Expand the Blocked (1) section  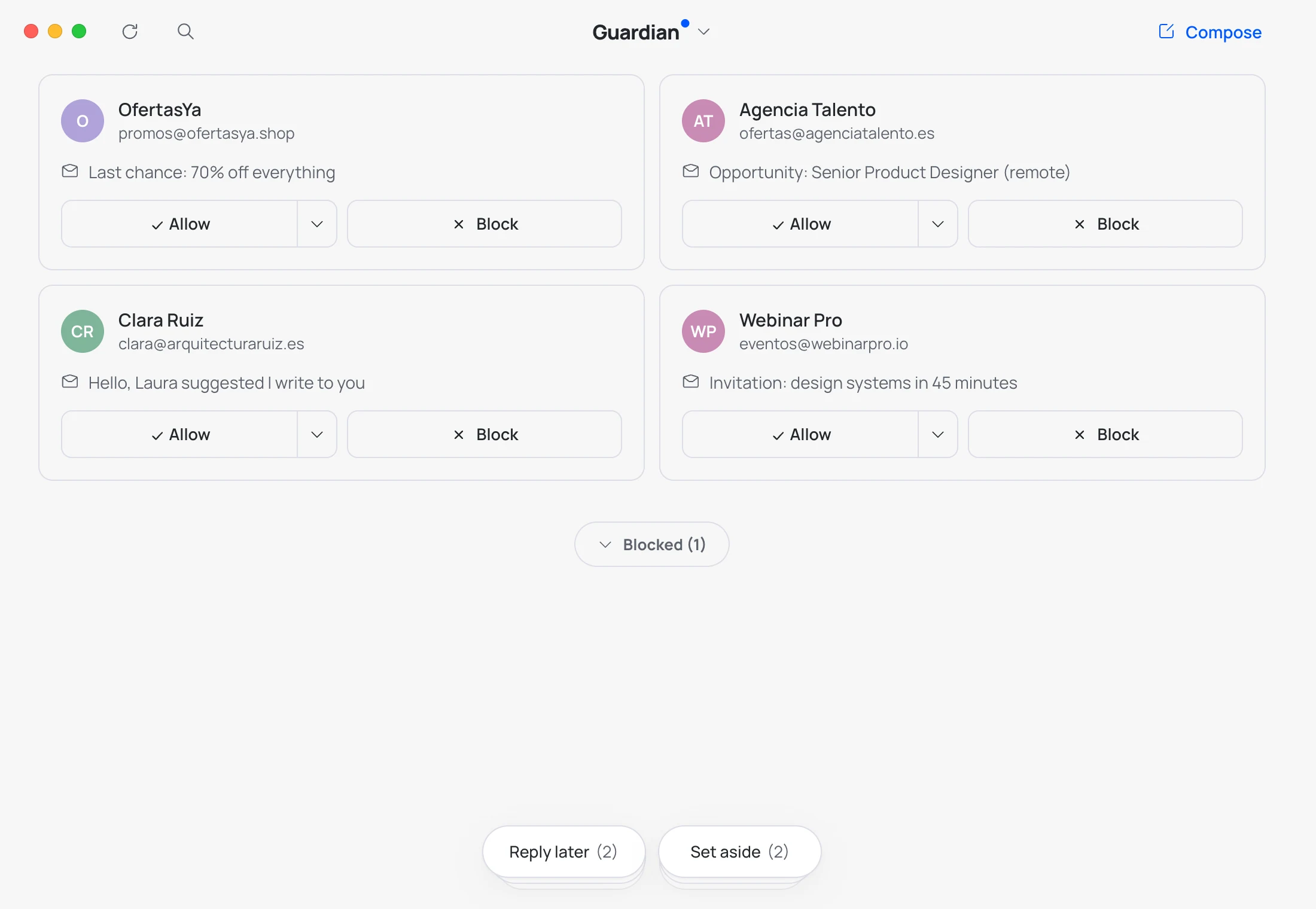coord(652,544)
